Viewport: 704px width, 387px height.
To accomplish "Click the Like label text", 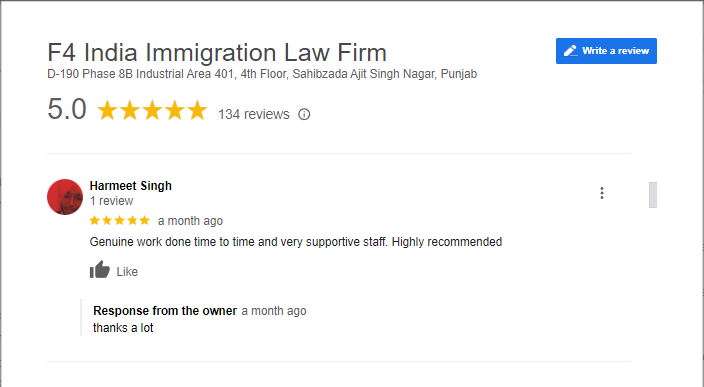I will click(x=127, y=272).
